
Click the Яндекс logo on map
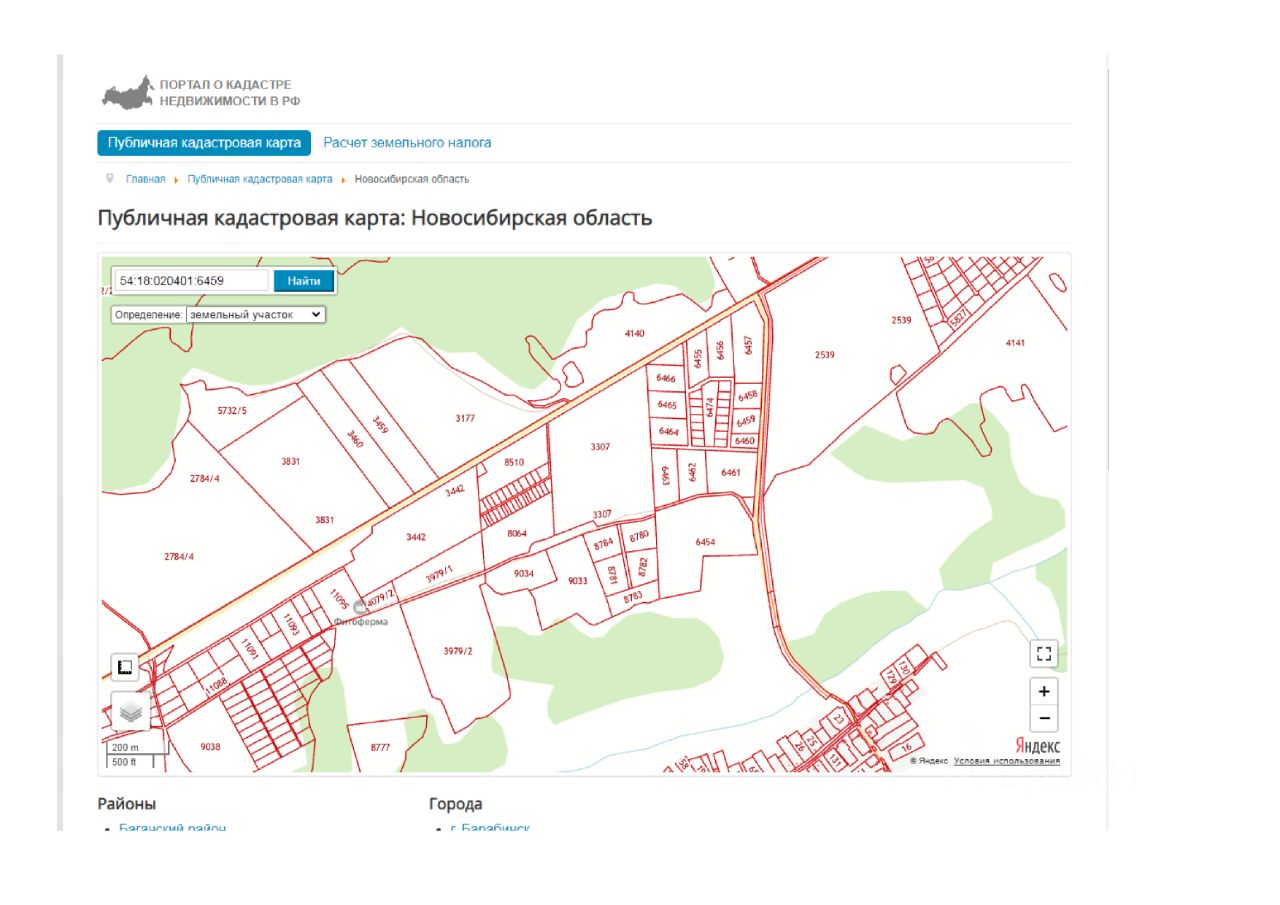pos(1037,746)
